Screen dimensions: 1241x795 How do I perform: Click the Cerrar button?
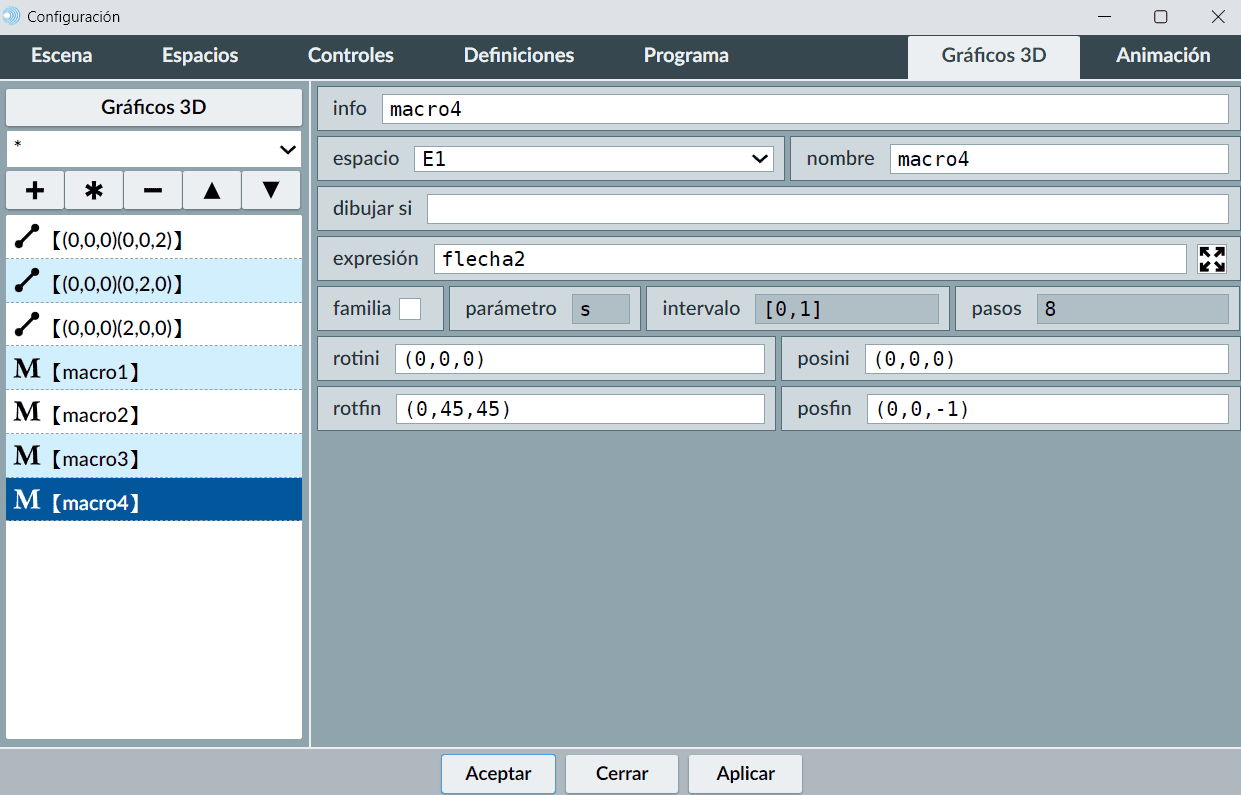(622, 773)
